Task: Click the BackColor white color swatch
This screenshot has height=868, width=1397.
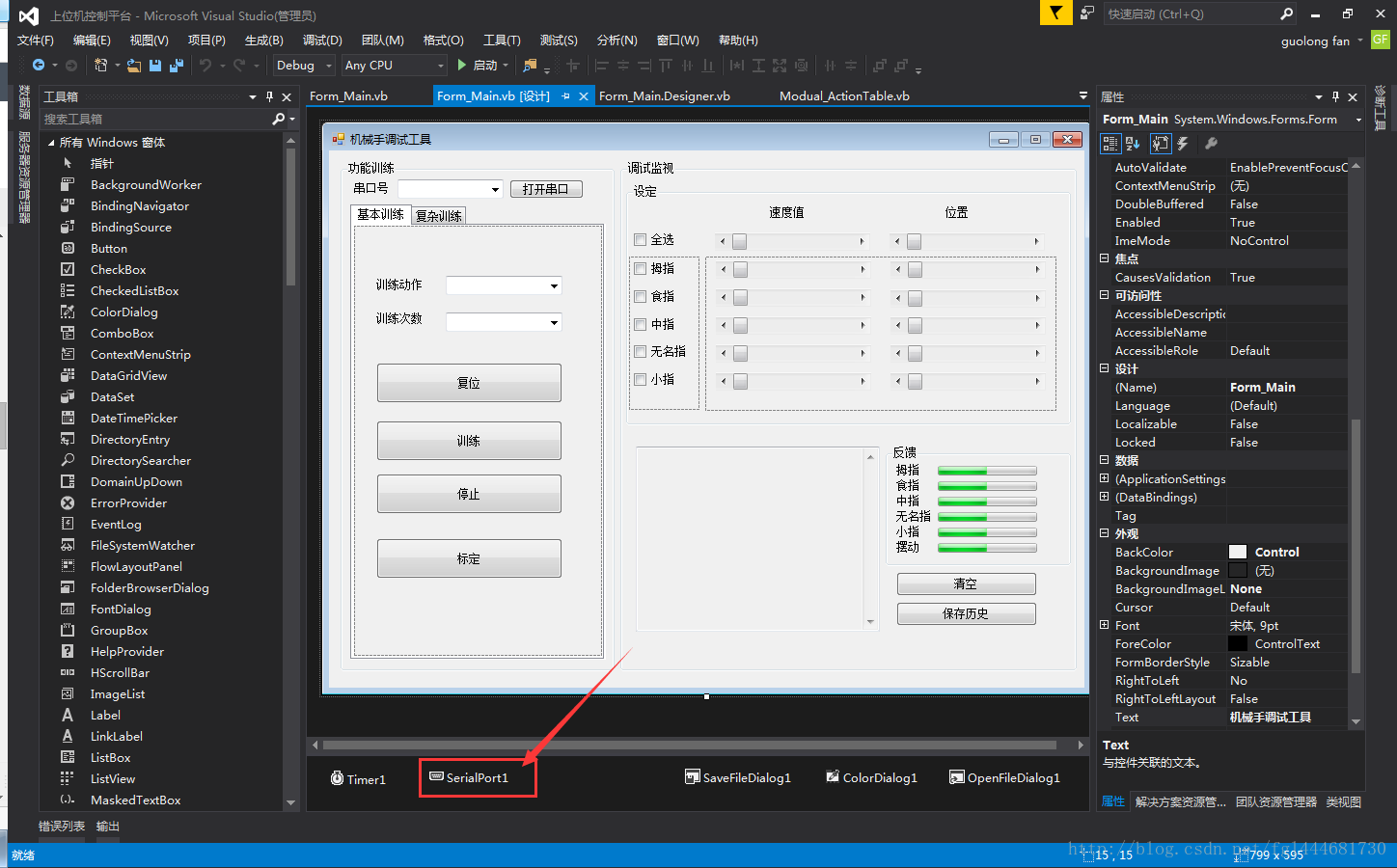Action: [1238, 552]
